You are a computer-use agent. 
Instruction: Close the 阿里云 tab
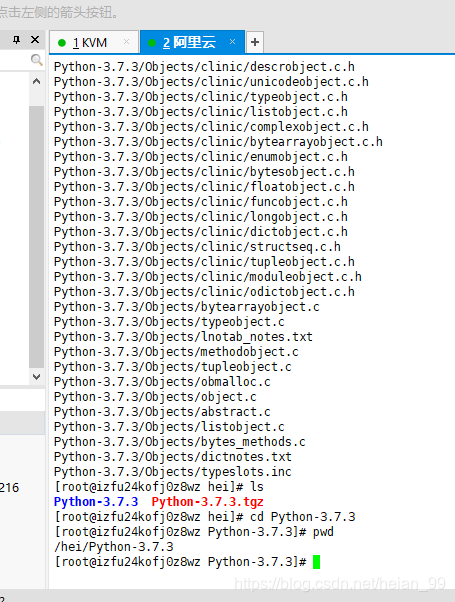[x=232, y=41]
